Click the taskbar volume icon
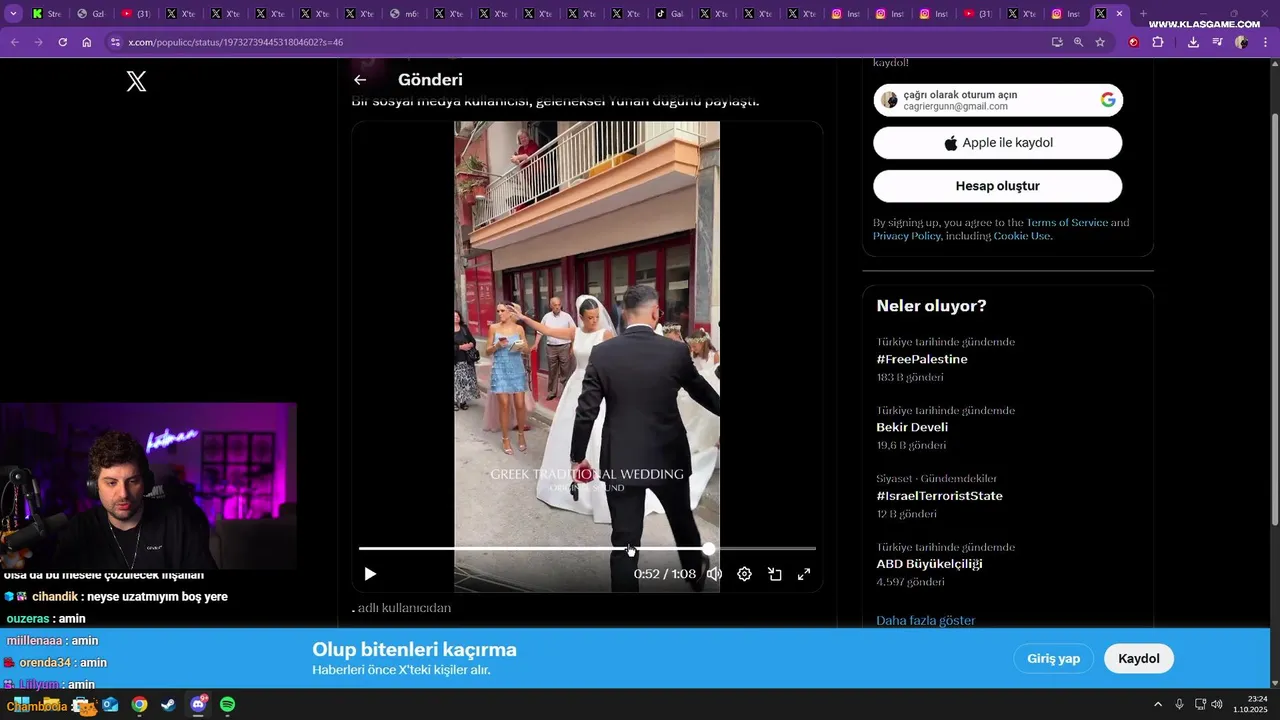The width and height of the screenshot is (1280, 720). [x=1216, y=704]
